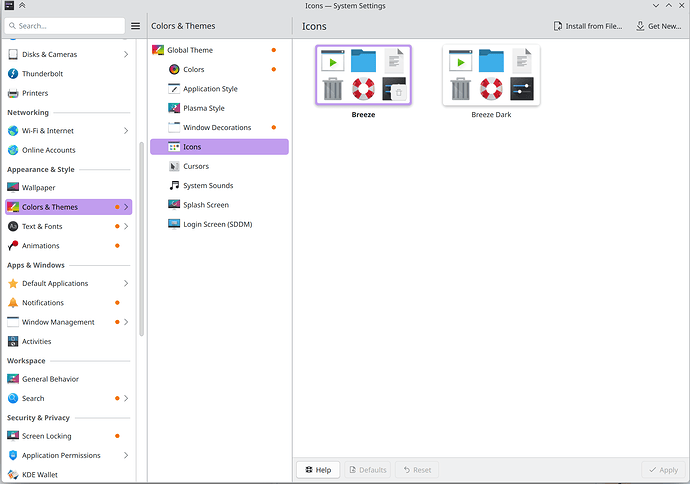Open Cursors theme settings icon
The image size is (690, 484).
pos(174,166)
